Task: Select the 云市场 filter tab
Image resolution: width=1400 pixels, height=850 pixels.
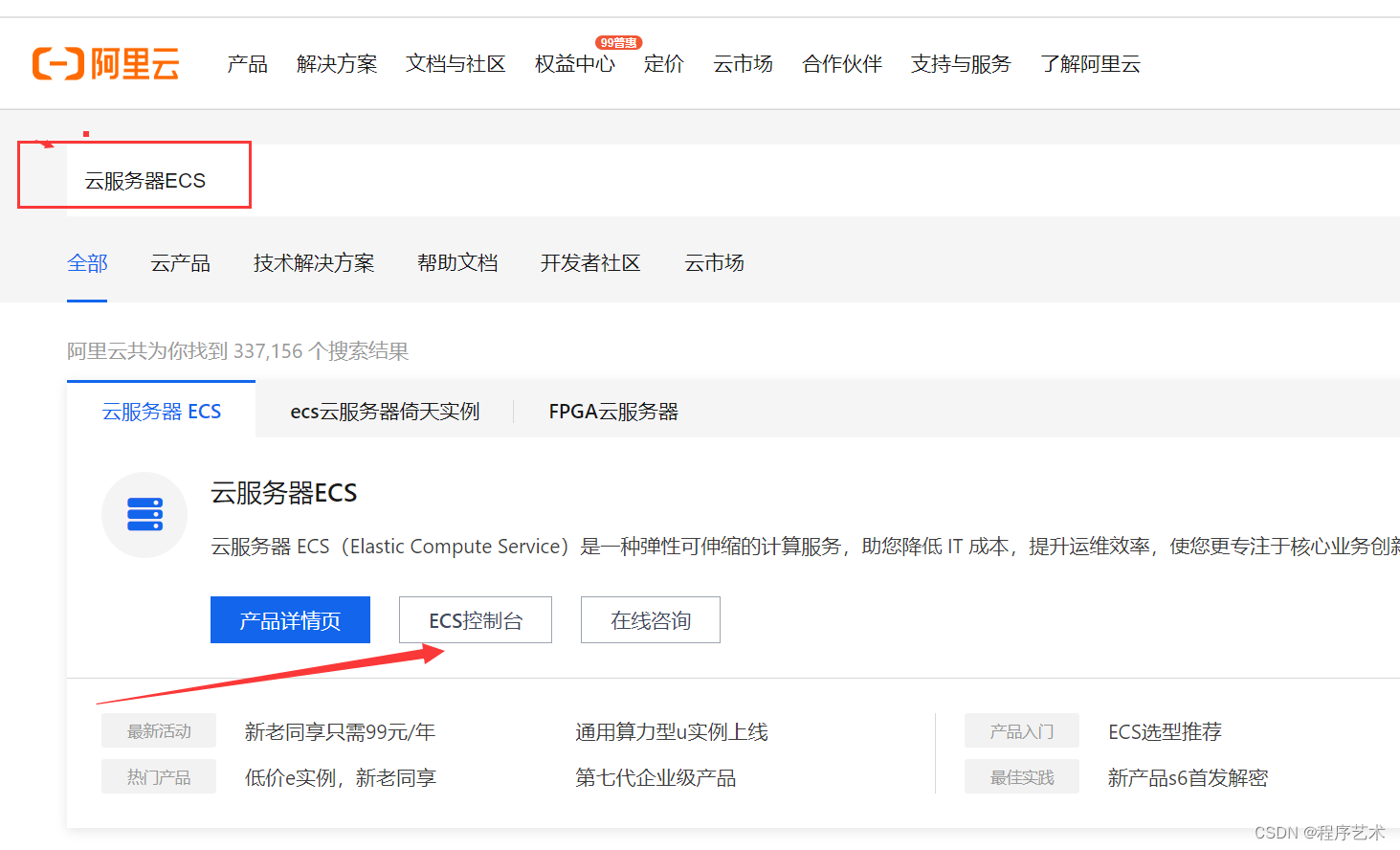Action: pos(714,263)
